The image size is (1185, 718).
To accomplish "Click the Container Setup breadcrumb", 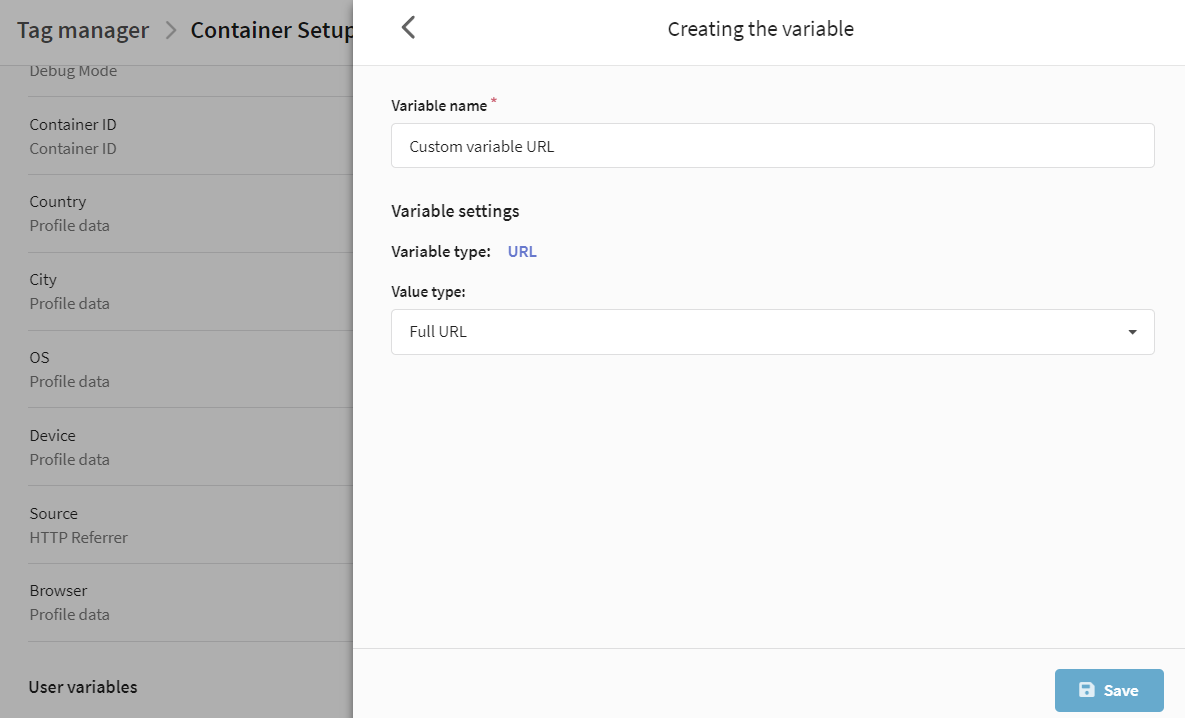I will 271,30.
